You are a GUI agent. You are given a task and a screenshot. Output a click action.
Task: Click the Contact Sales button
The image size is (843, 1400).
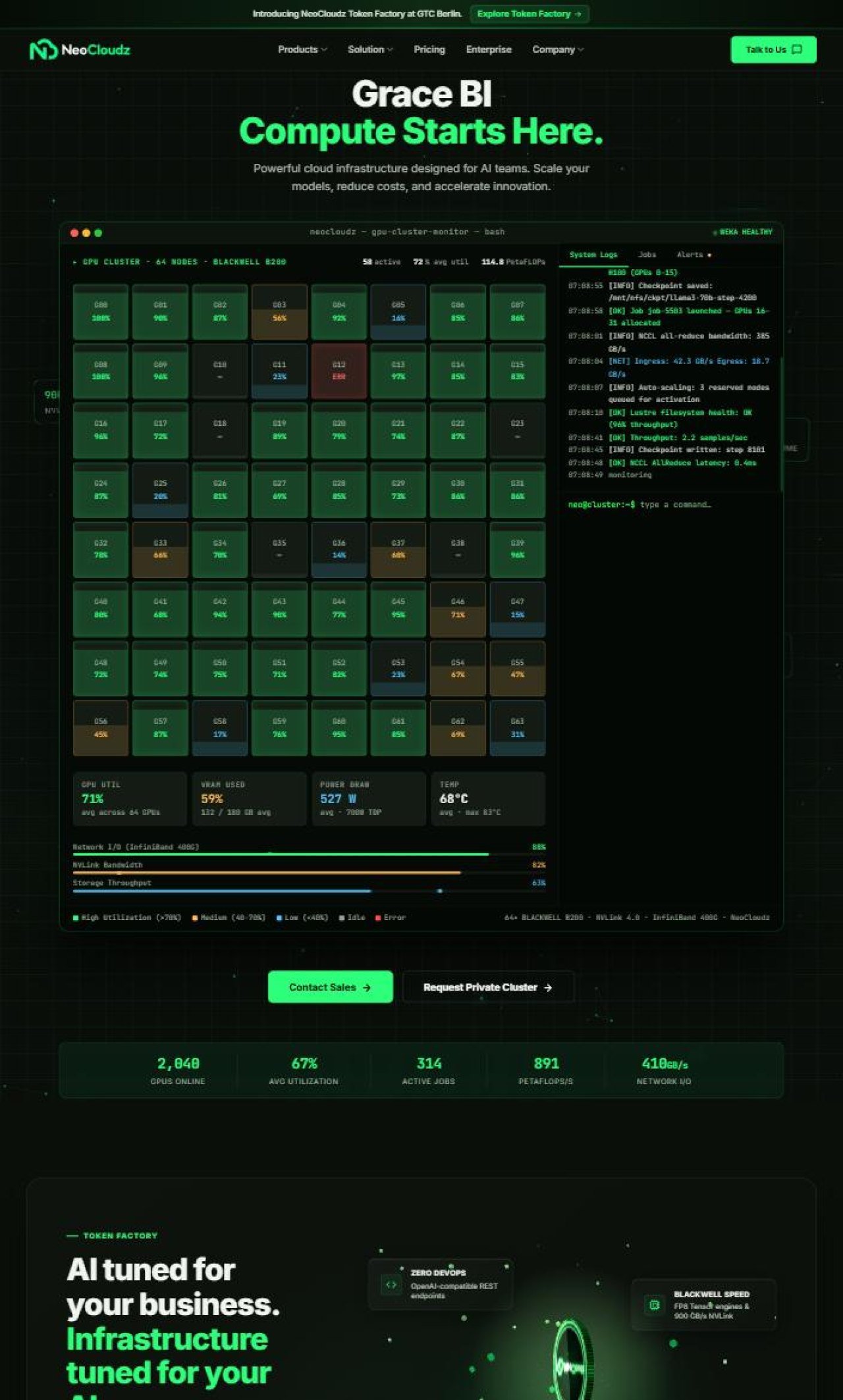(330, 987)
